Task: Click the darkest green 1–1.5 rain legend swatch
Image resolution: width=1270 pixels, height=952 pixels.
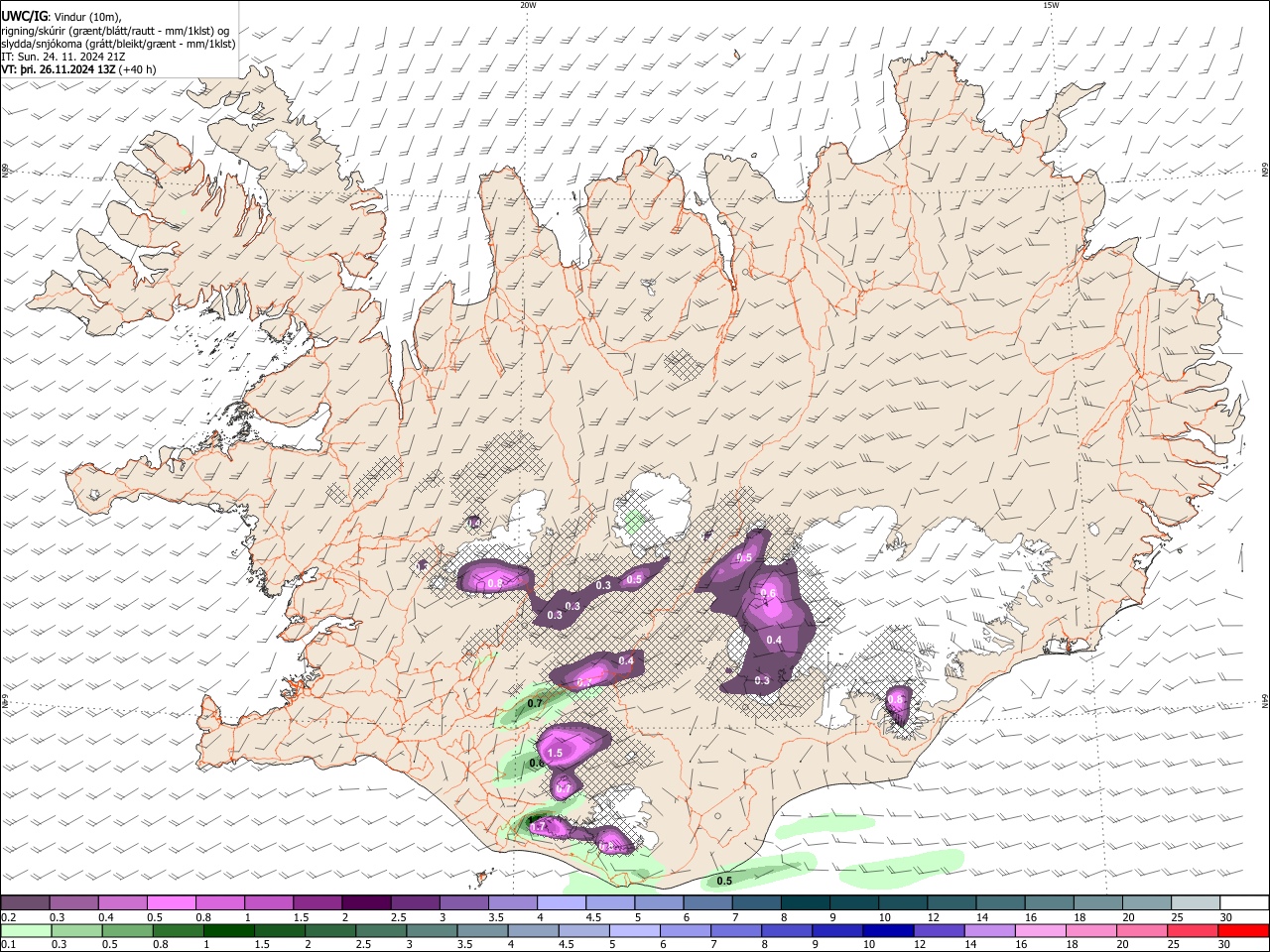Action: pyautogui.click(x=227, y=930)
